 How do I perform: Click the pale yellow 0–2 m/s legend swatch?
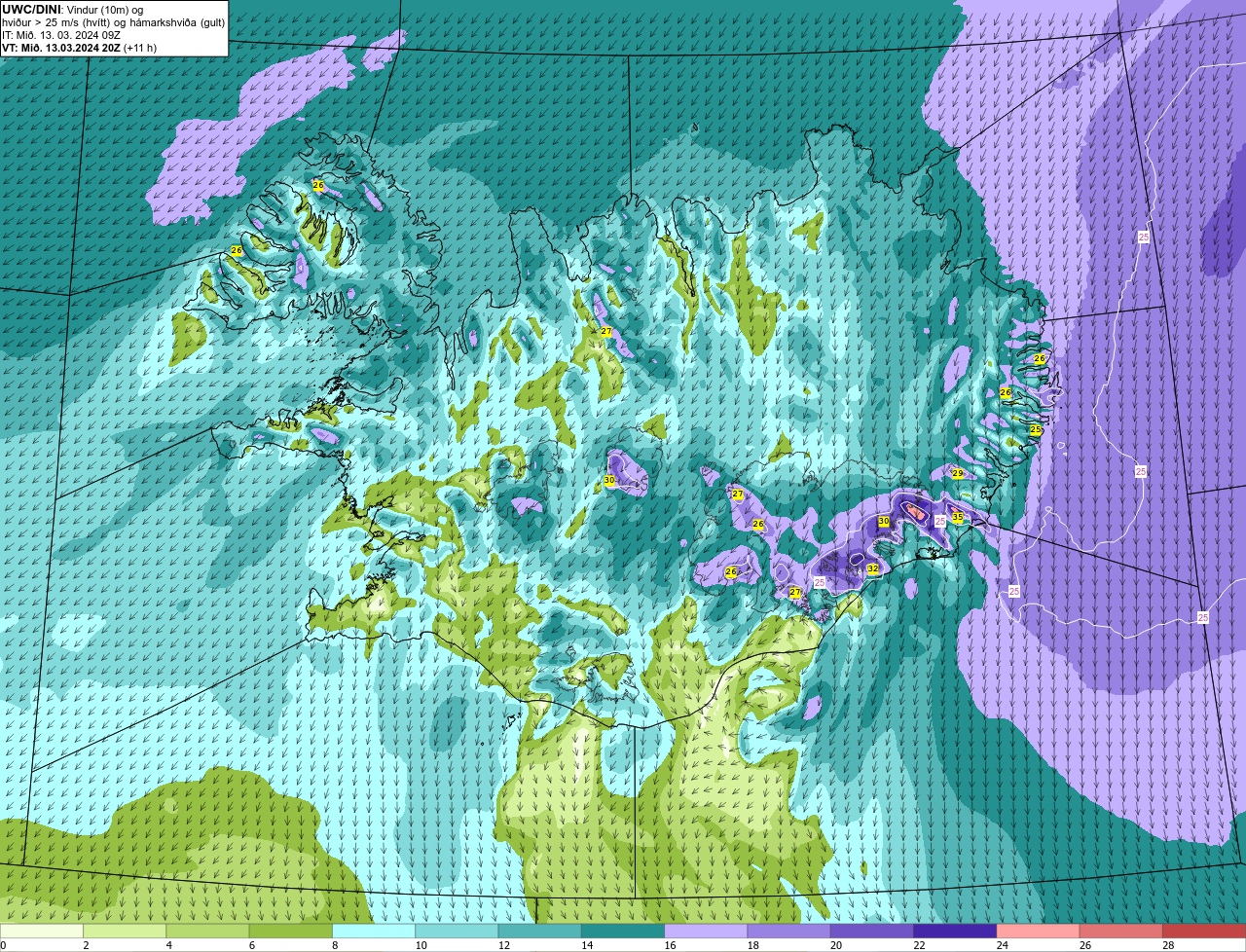pos(42,931)
